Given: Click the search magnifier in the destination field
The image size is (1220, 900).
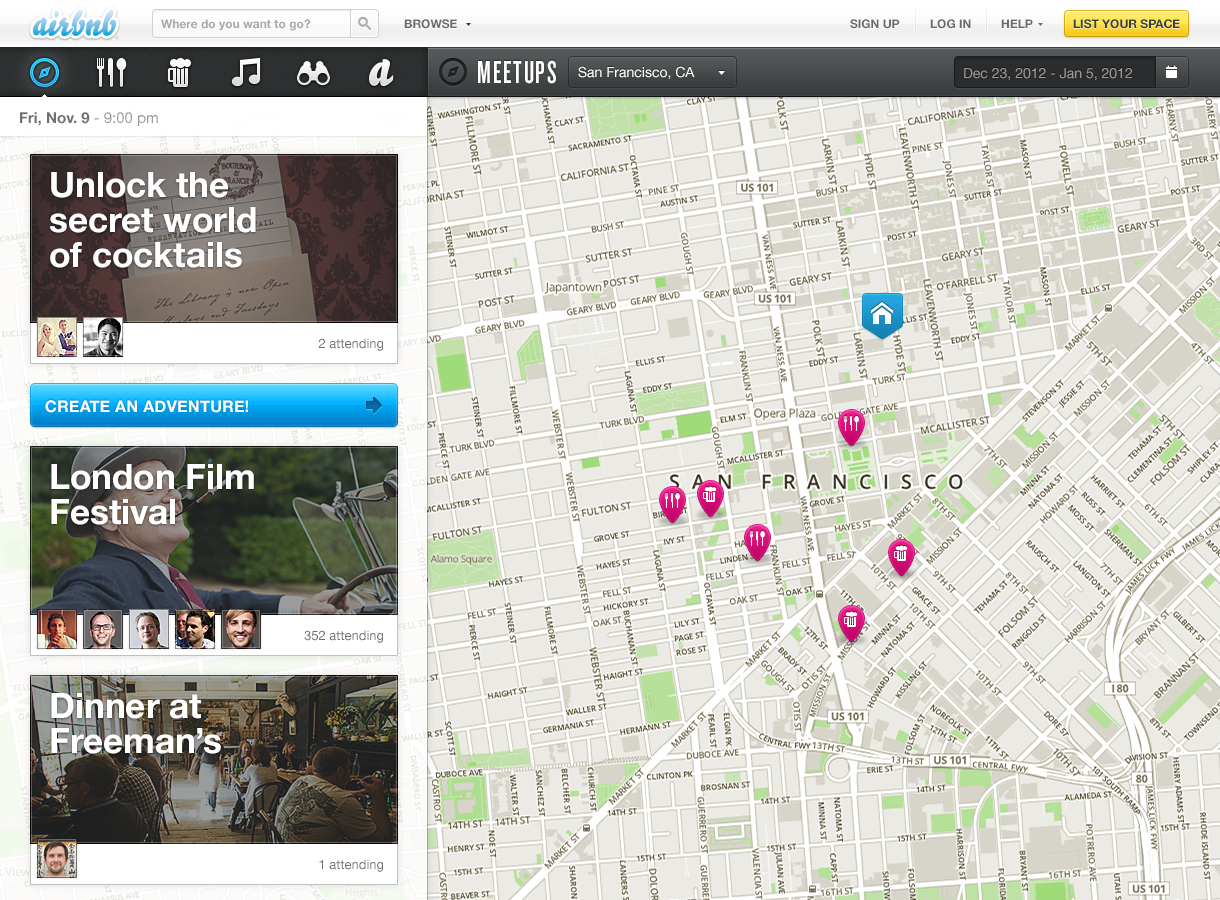Looking at the screenshot, I should 364,23.
